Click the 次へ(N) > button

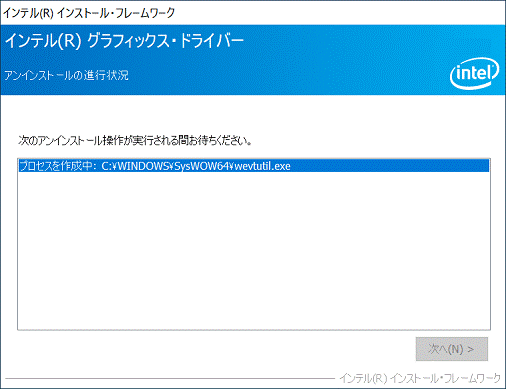452,349
